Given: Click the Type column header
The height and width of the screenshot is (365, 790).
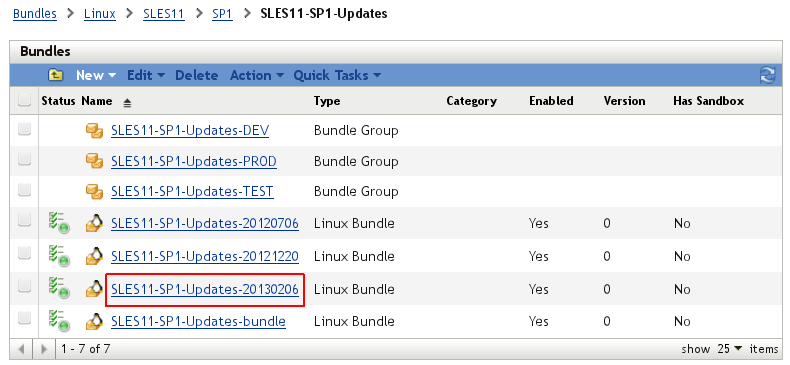Looking at the screenshot, I should click(x=327, y=101).
